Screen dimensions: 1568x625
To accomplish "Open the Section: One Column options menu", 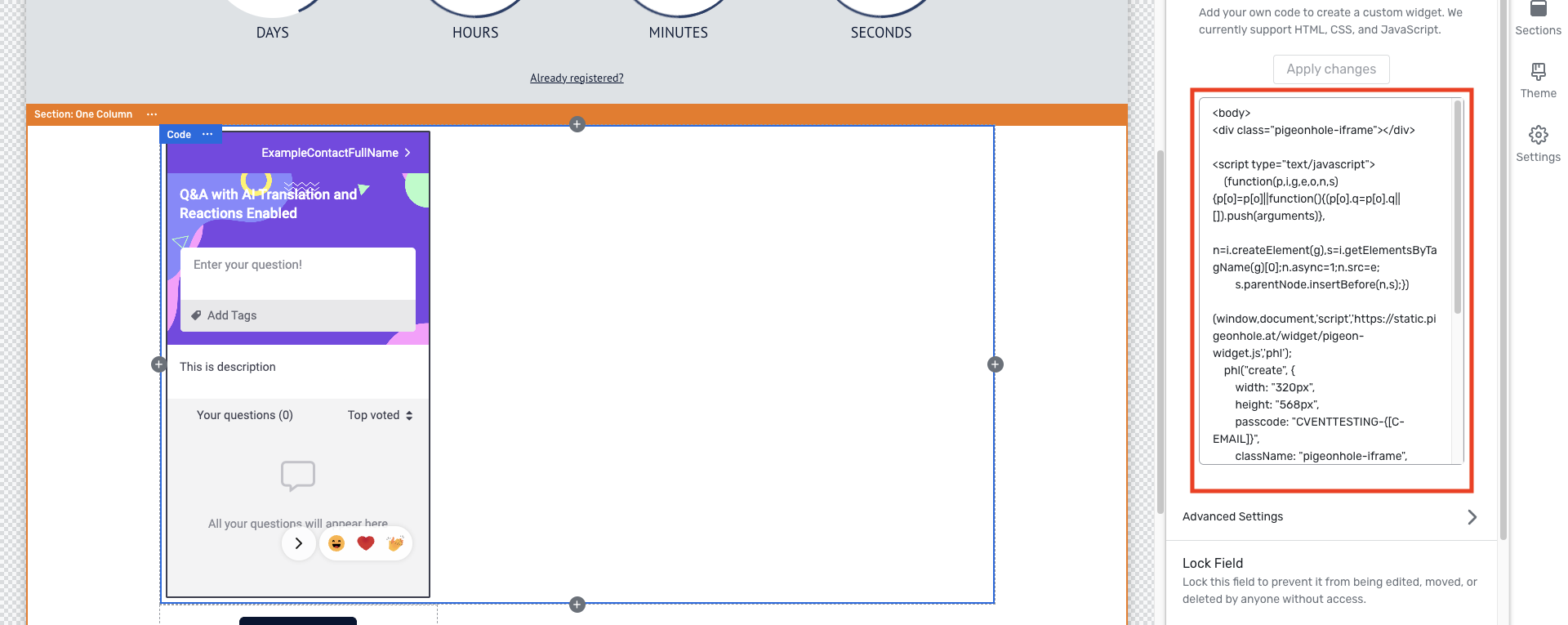I will (x=152, y=114).
